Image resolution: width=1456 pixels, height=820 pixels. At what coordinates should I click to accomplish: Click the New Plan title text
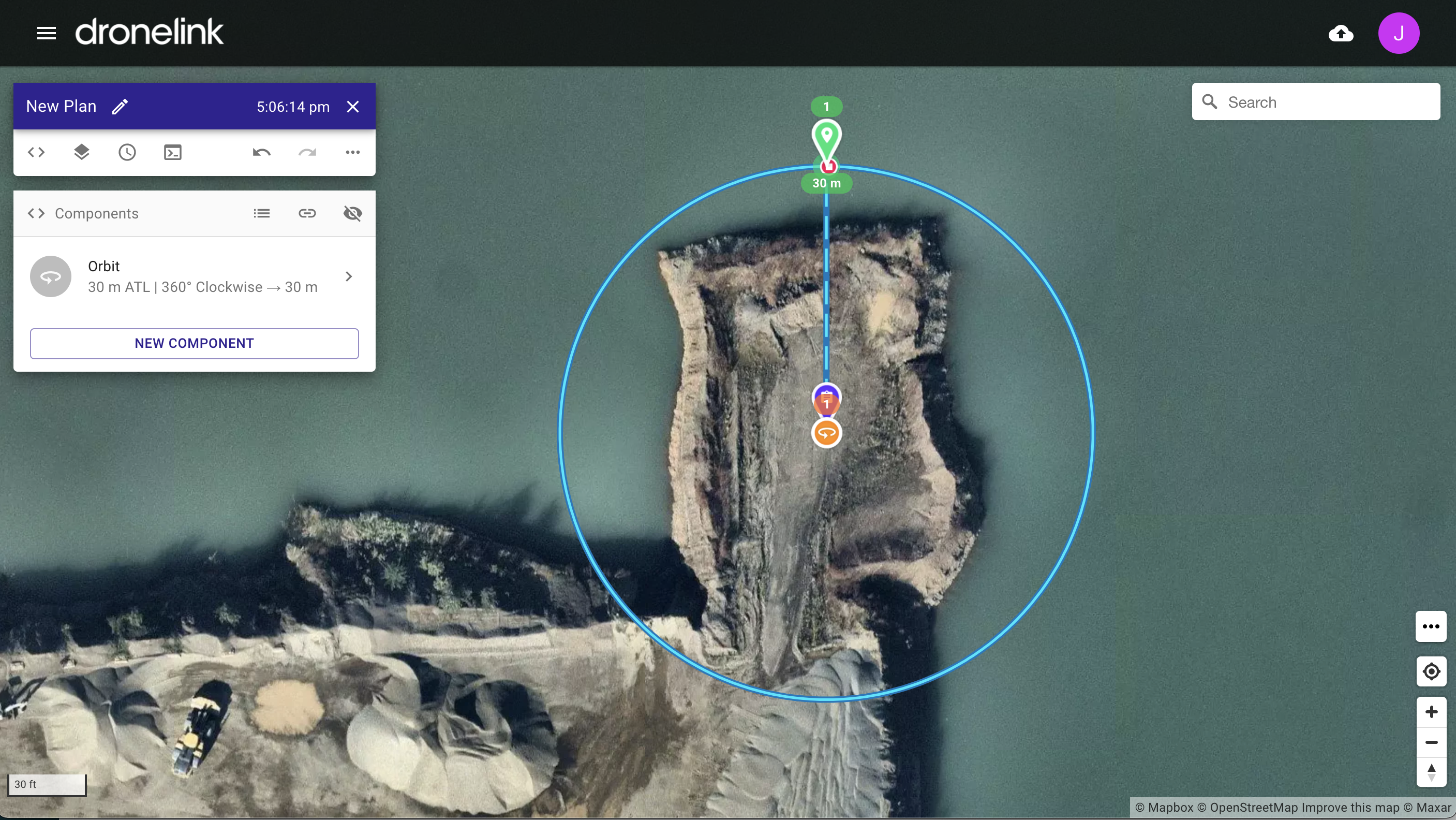(61, 106)
